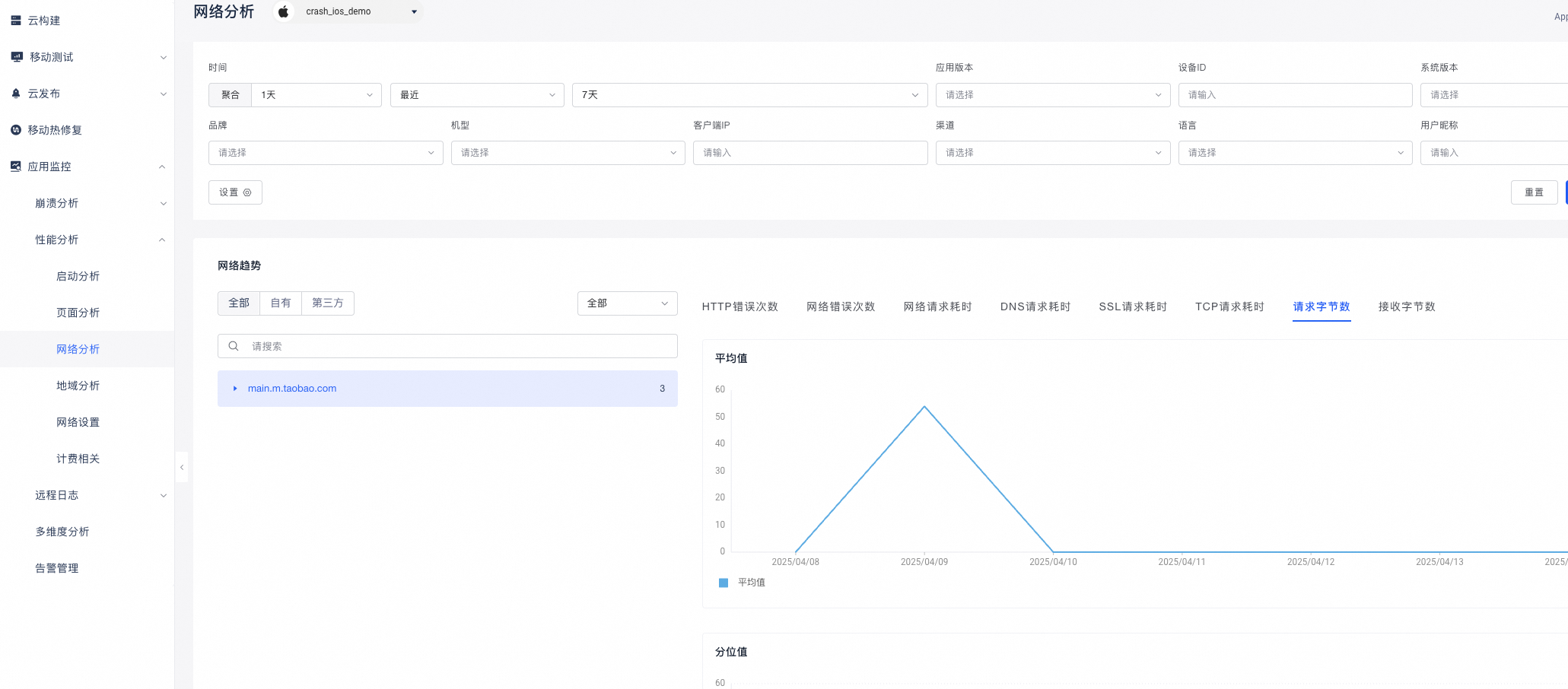The height and width of the screenshot is (689, 1568).
Task: Switch to the TCP请求耗时 tab
Action: pyautogui.click(x=1229, y=306)
